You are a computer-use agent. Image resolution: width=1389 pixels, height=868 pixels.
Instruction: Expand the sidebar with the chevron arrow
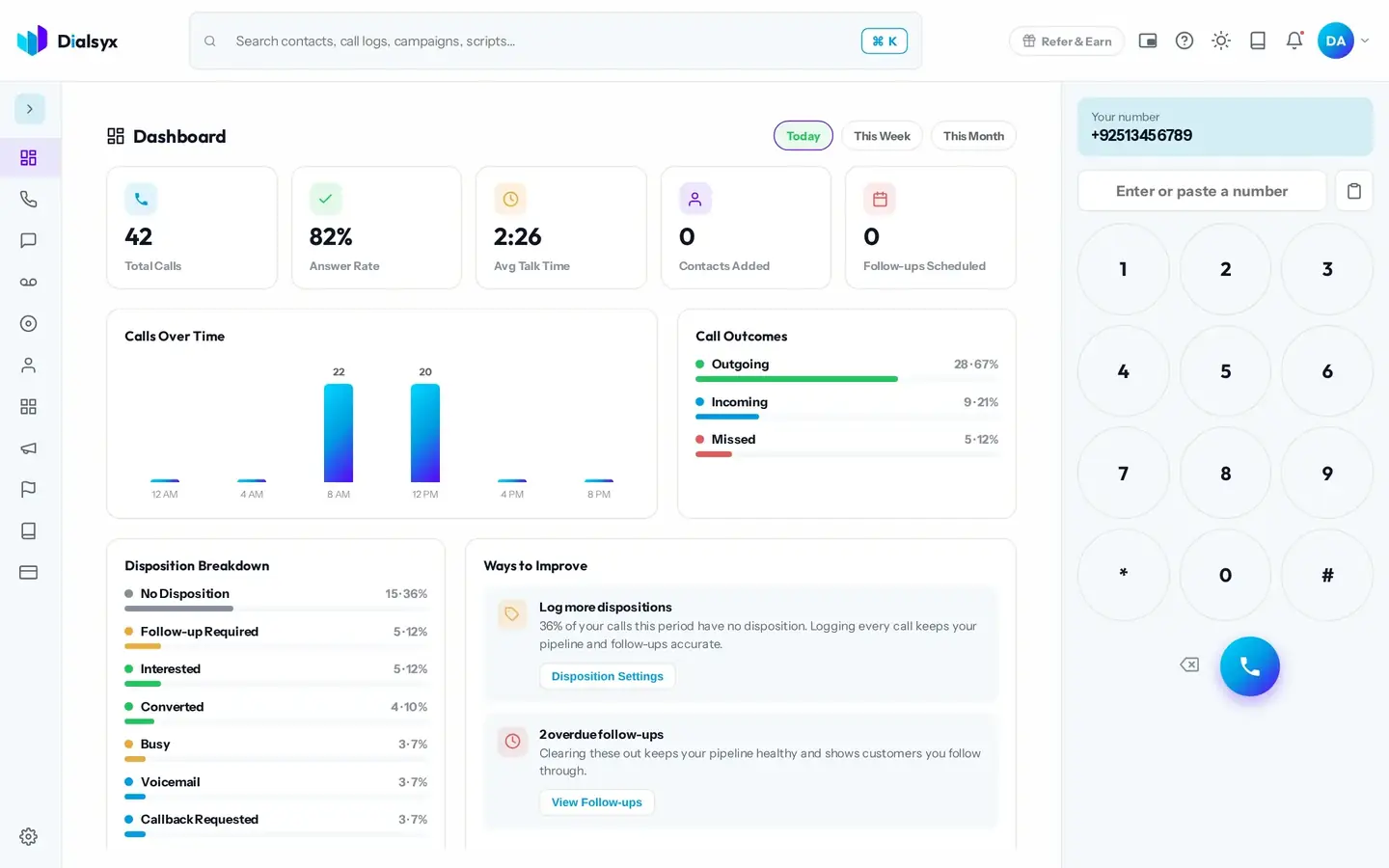click(30, 109)
